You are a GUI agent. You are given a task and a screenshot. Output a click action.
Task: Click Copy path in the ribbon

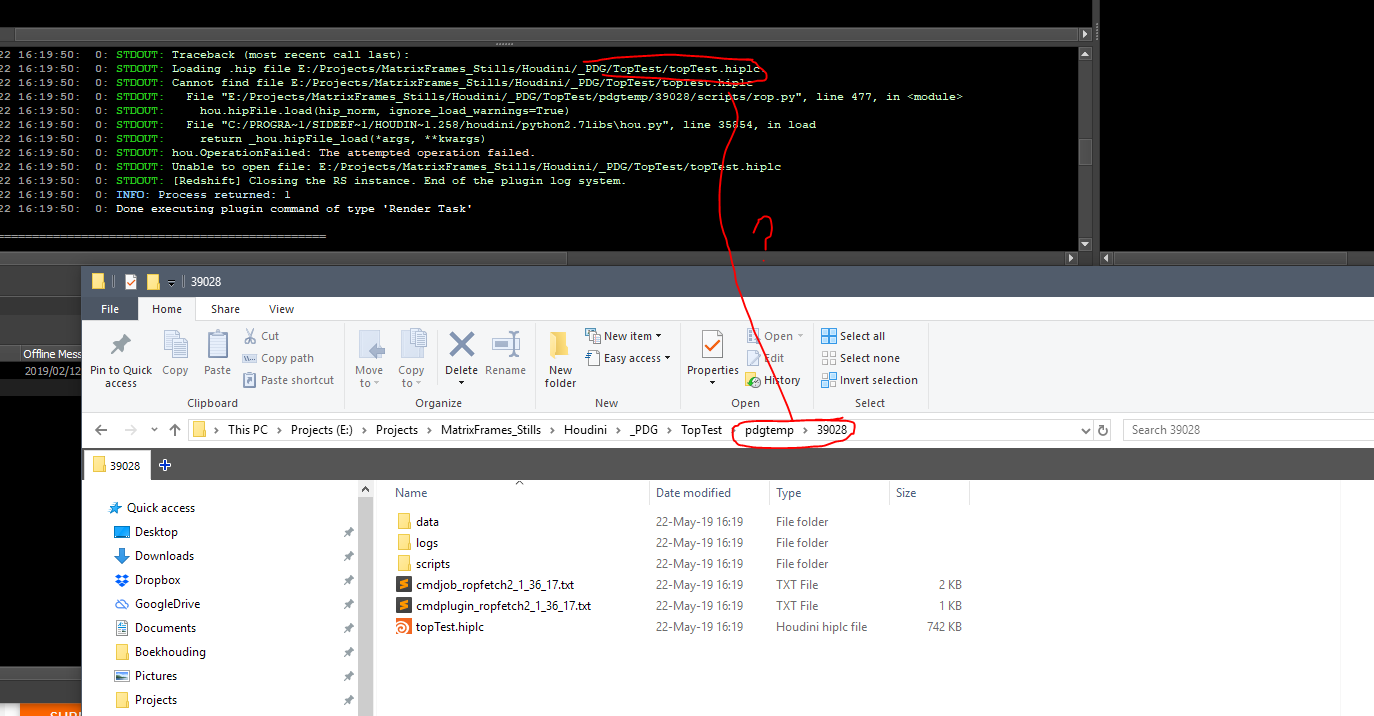click(x=278, y=358)
